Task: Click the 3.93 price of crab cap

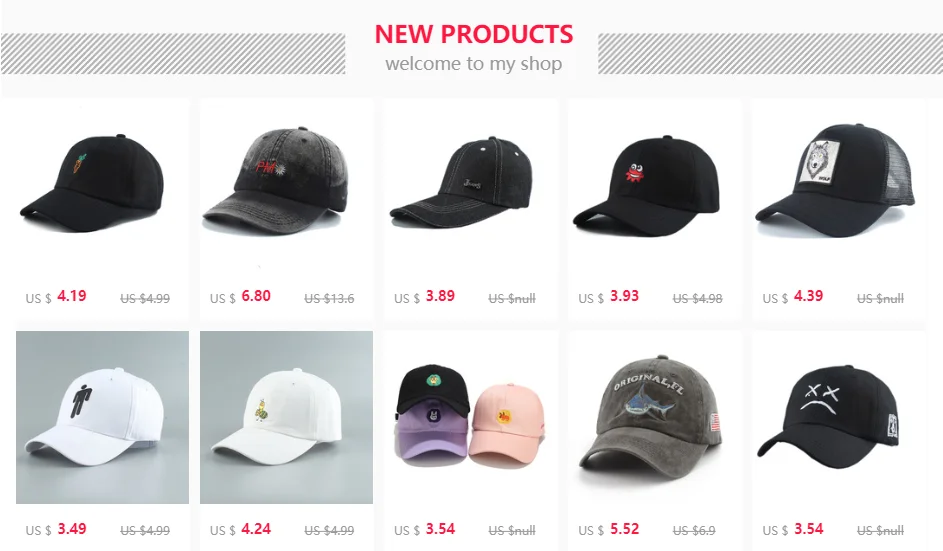Action: [x=624, y=296]
